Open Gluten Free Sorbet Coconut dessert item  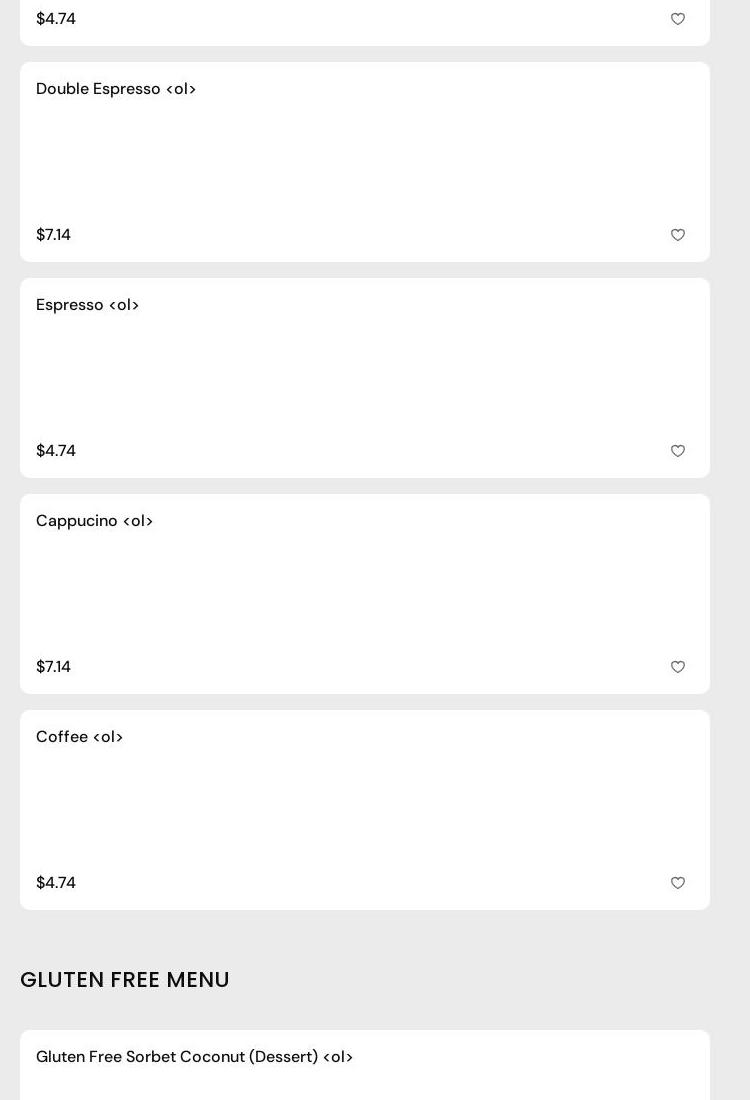[194, 1057]
